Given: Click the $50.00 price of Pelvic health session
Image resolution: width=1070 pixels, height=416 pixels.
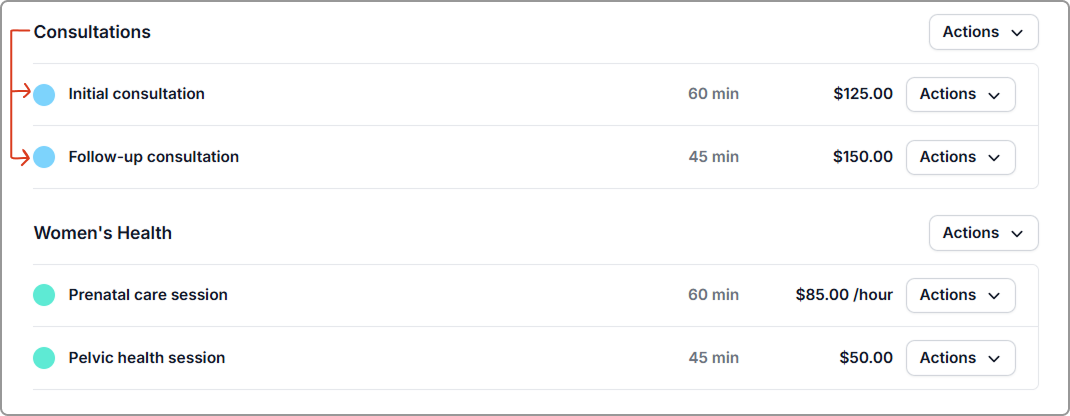Looking at the screenshot, I should (866, 358).
